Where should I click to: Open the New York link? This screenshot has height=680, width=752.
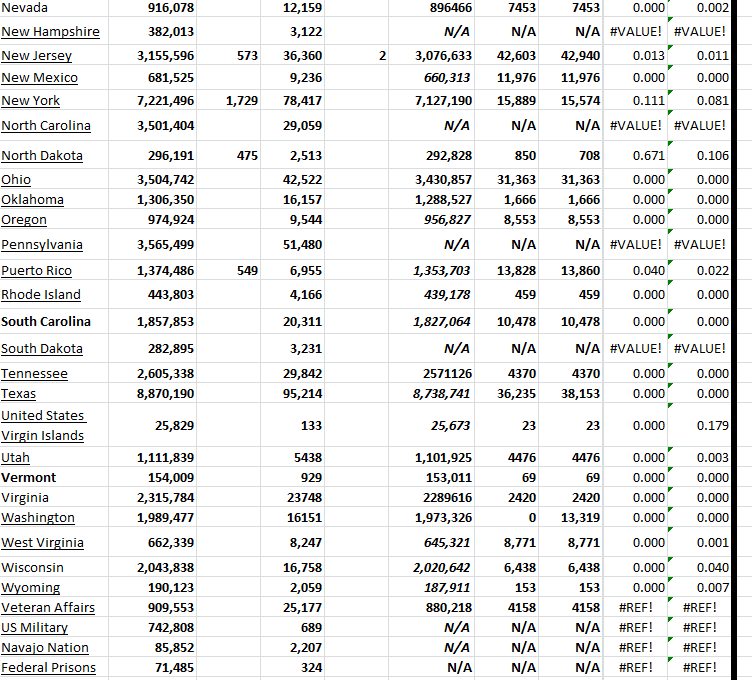(x=30, y=101)
